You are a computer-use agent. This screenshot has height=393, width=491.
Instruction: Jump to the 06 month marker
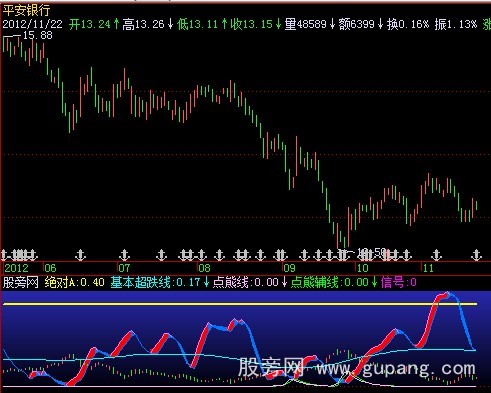[x=50, y=268]
